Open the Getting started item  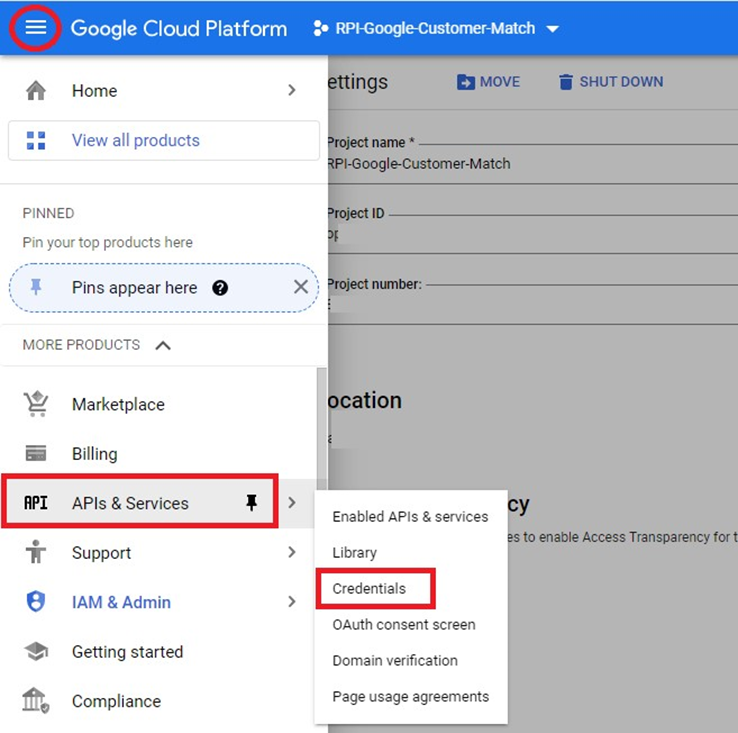pyautogui.click(x=127, y=652)
